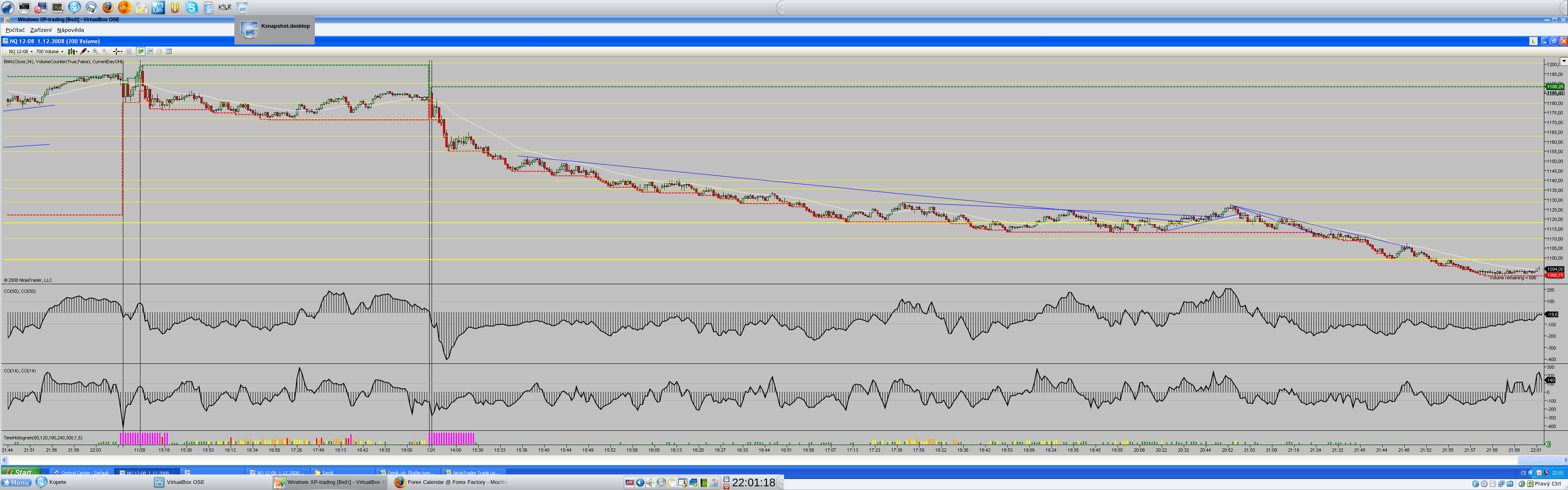Open the Zařízení menu
Screen dimensions: 1568x490
point(41,30)
